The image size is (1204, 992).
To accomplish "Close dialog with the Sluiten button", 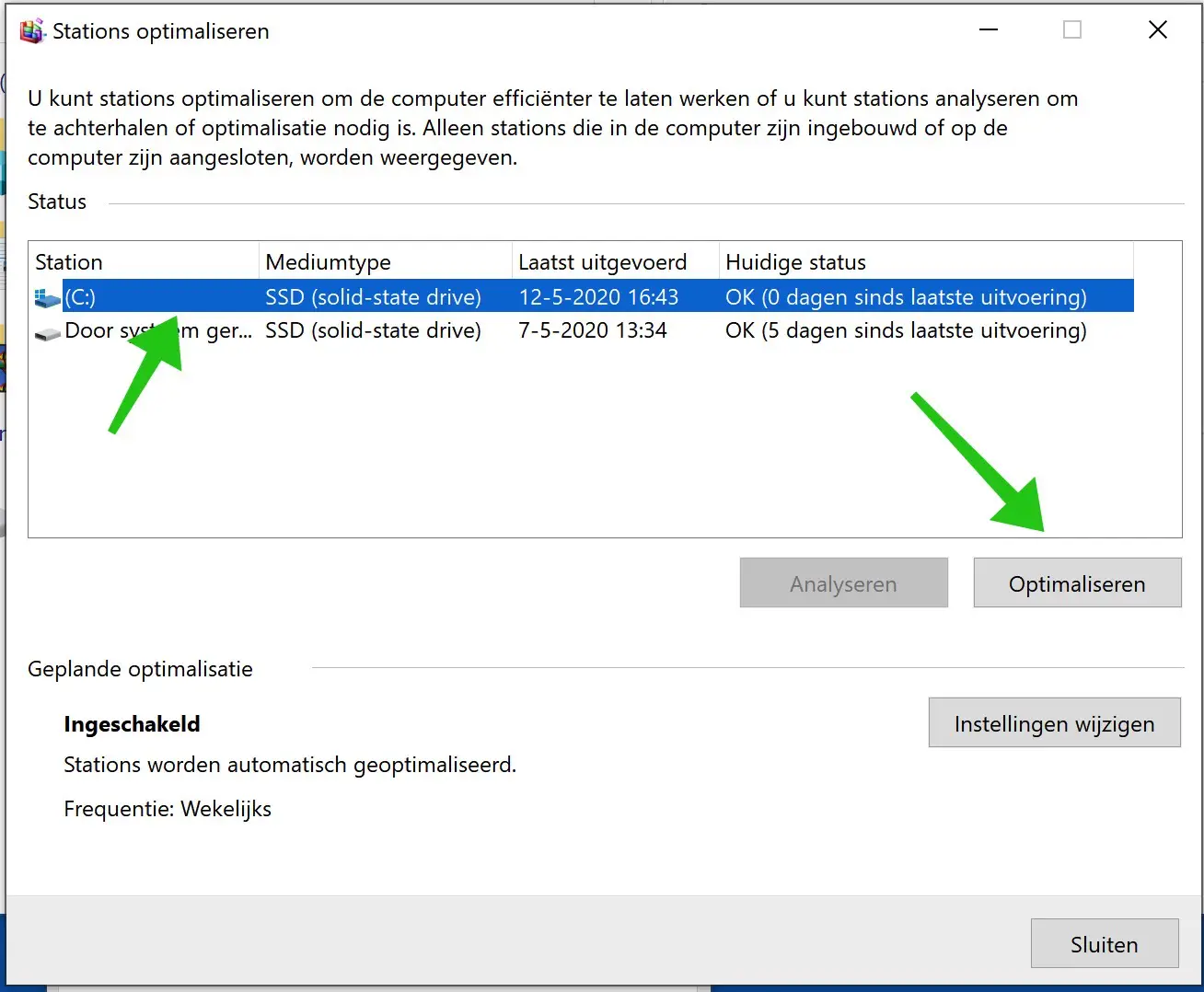I will click(1105, 943).
